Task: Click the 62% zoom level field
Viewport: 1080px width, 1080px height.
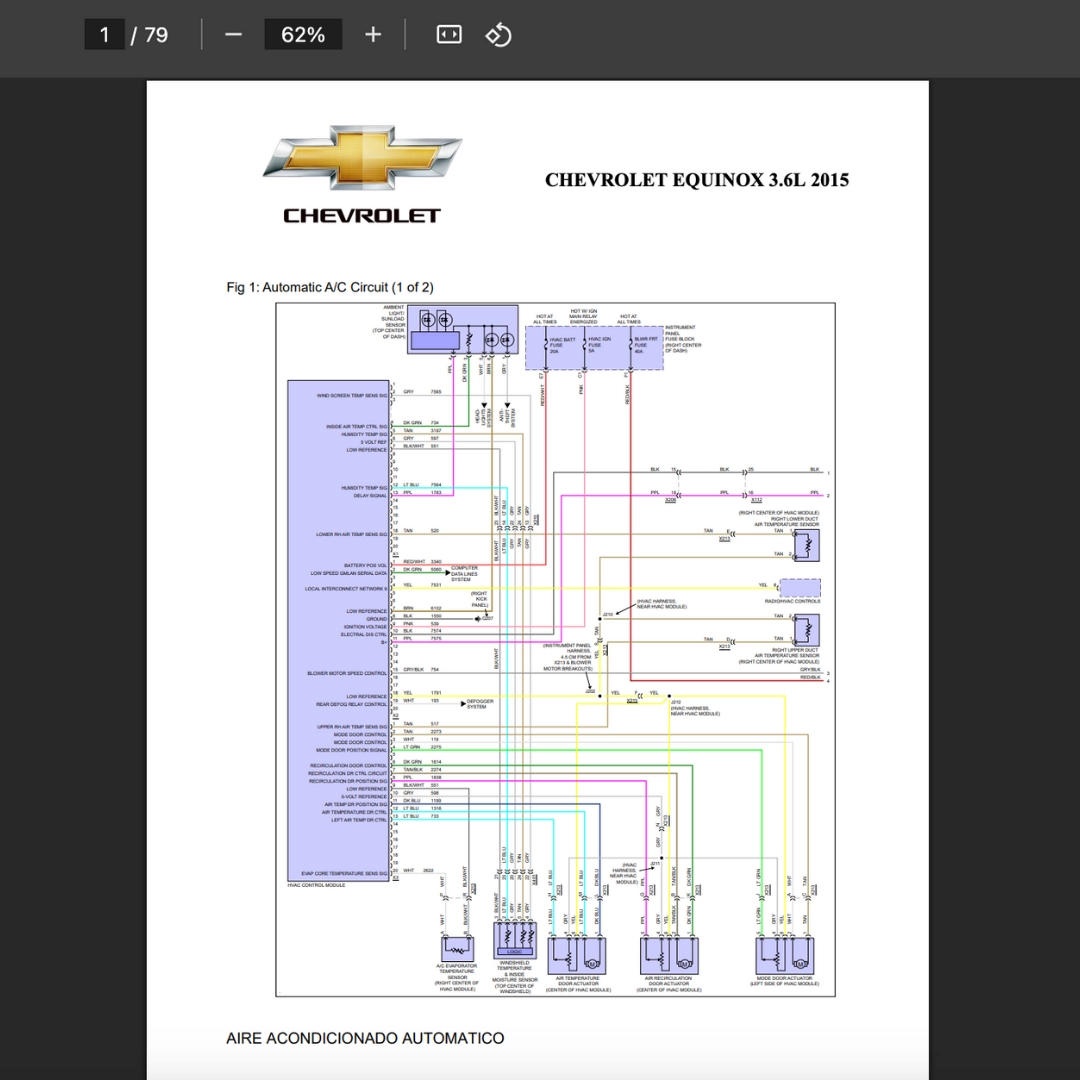Action: pos(303,34)
